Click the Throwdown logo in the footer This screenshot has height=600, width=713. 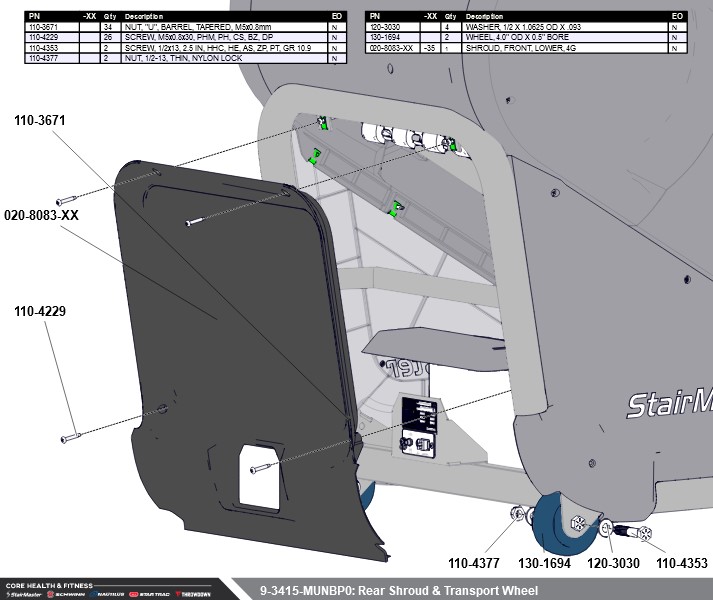pos(191,593)
